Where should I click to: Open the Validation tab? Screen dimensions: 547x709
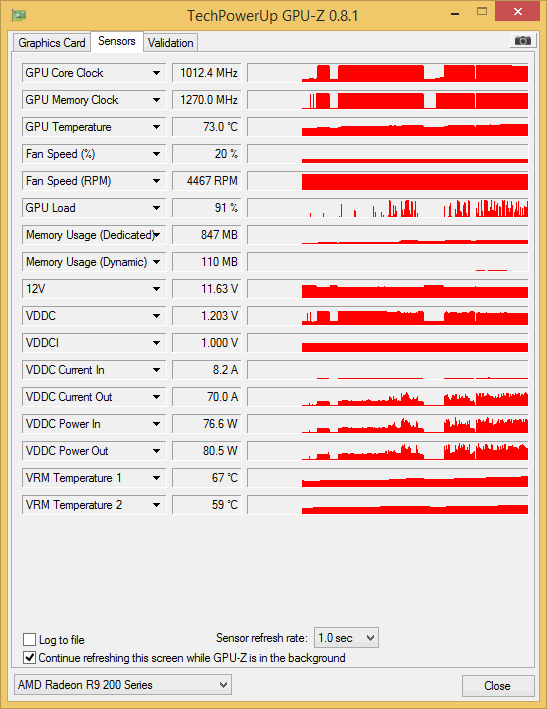[170, 43]
